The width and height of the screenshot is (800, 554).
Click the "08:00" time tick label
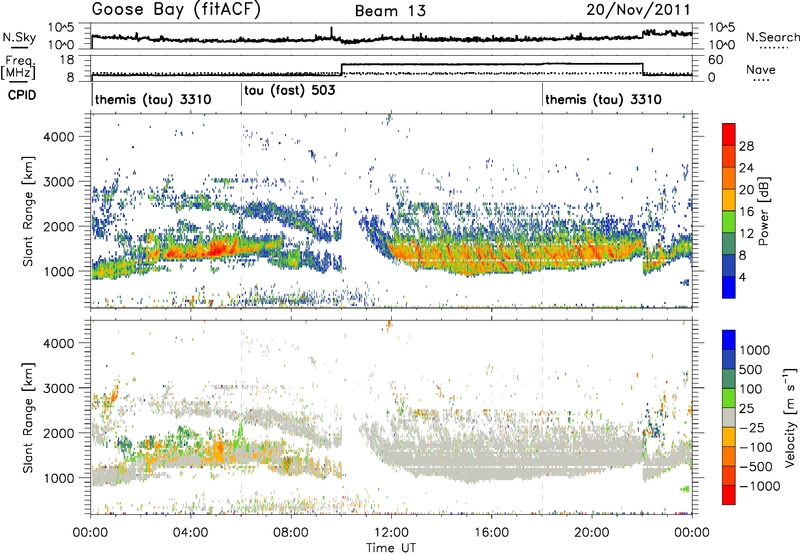[x=291, y=533]
